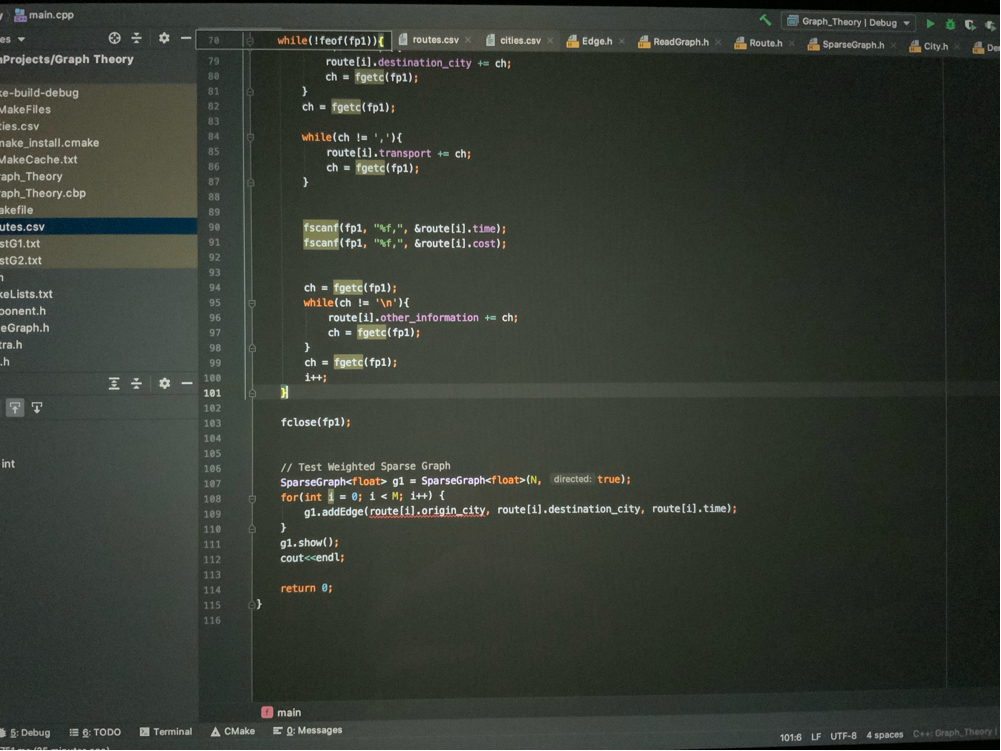Click the main breadcrumb below the editor
The height and width of the screenshot is (751, 1001).
[288, 712]
